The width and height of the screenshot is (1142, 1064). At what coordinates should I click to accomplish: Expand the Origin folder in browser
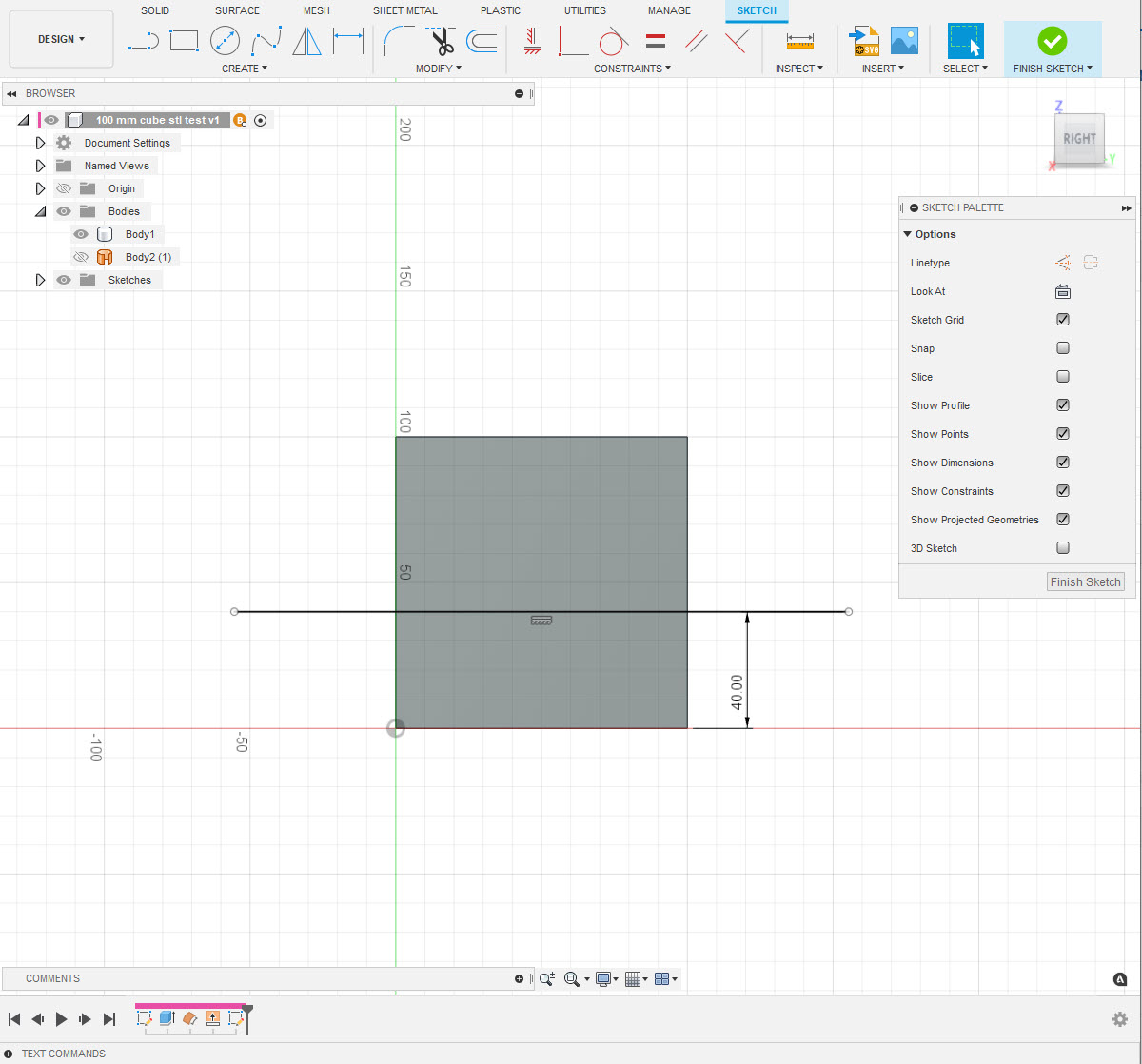39,187
